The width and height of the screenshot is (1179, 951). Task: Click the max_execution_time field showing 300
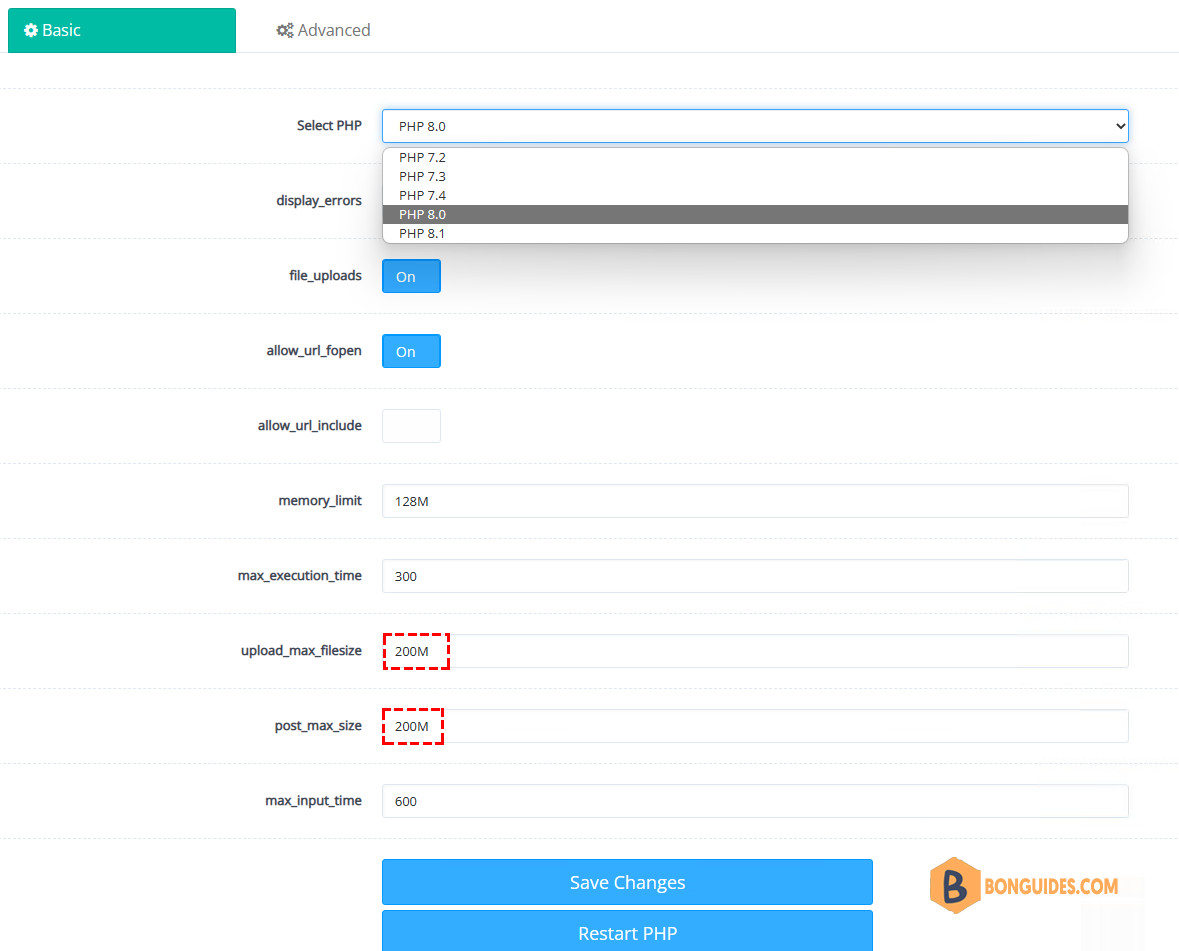point(755,576)
